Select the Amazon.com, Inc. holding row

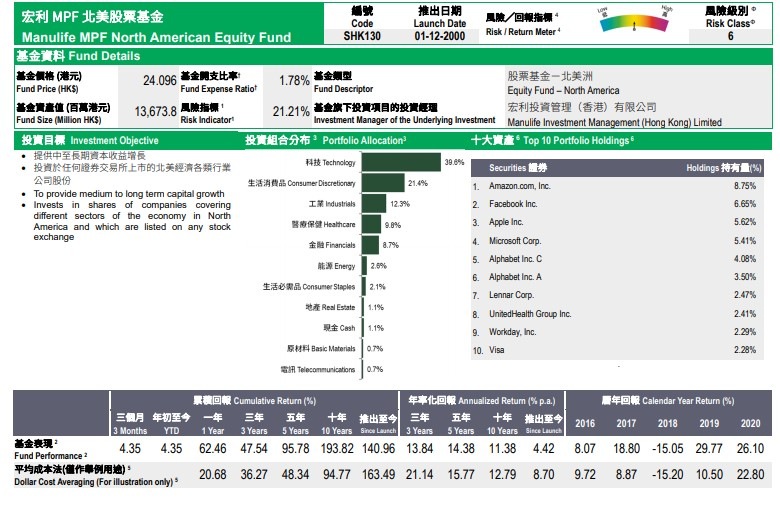click(617, 186)
